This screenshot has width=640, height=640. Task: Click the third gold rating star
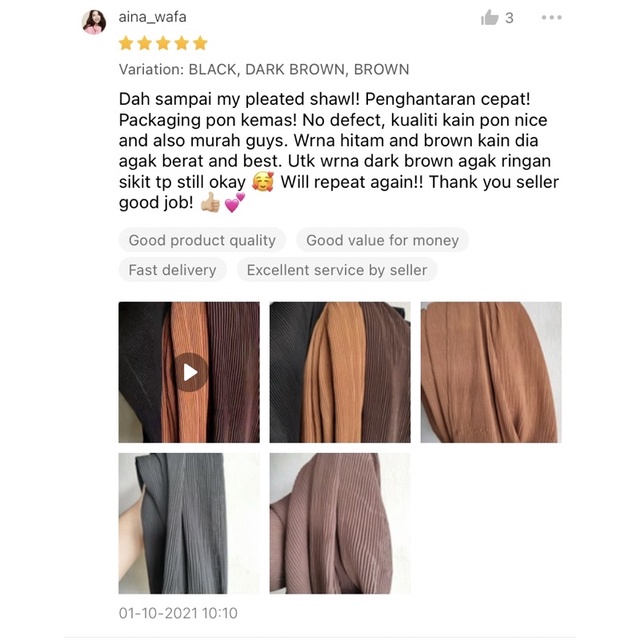[163, 43]
